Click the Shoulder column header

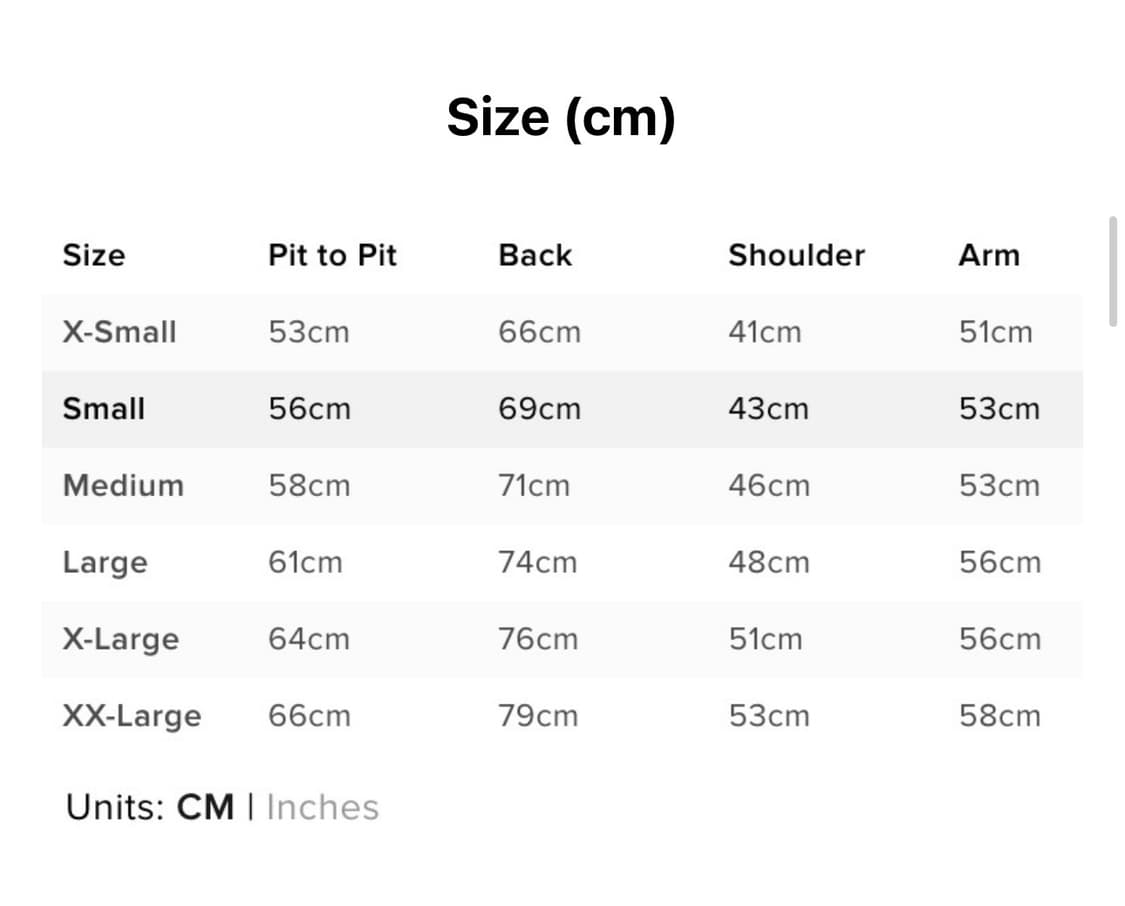796,255
